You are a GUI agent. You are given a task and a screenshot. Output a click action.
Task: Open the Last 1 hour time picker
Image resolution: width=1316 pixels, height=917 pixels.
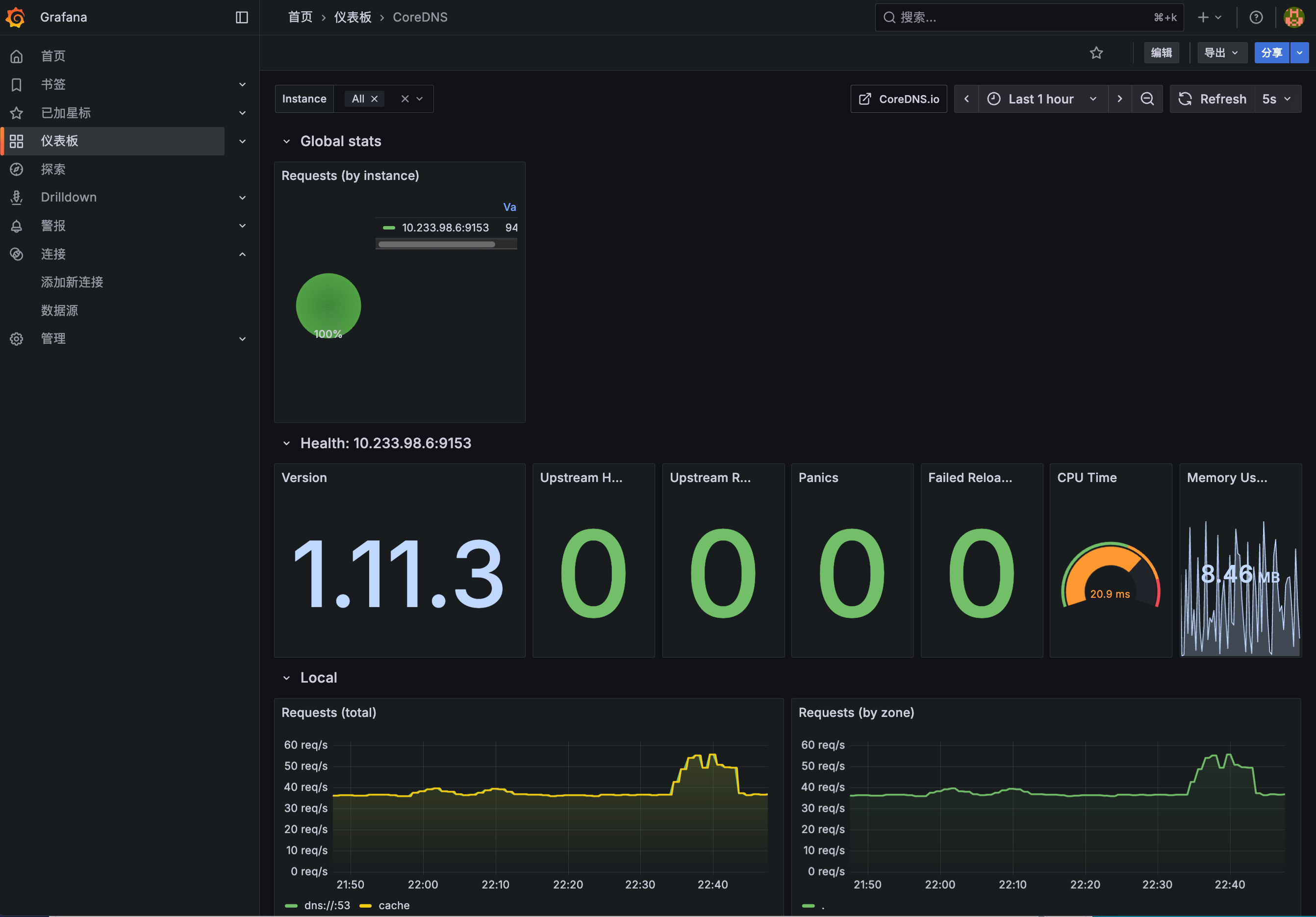[1041, 99]
